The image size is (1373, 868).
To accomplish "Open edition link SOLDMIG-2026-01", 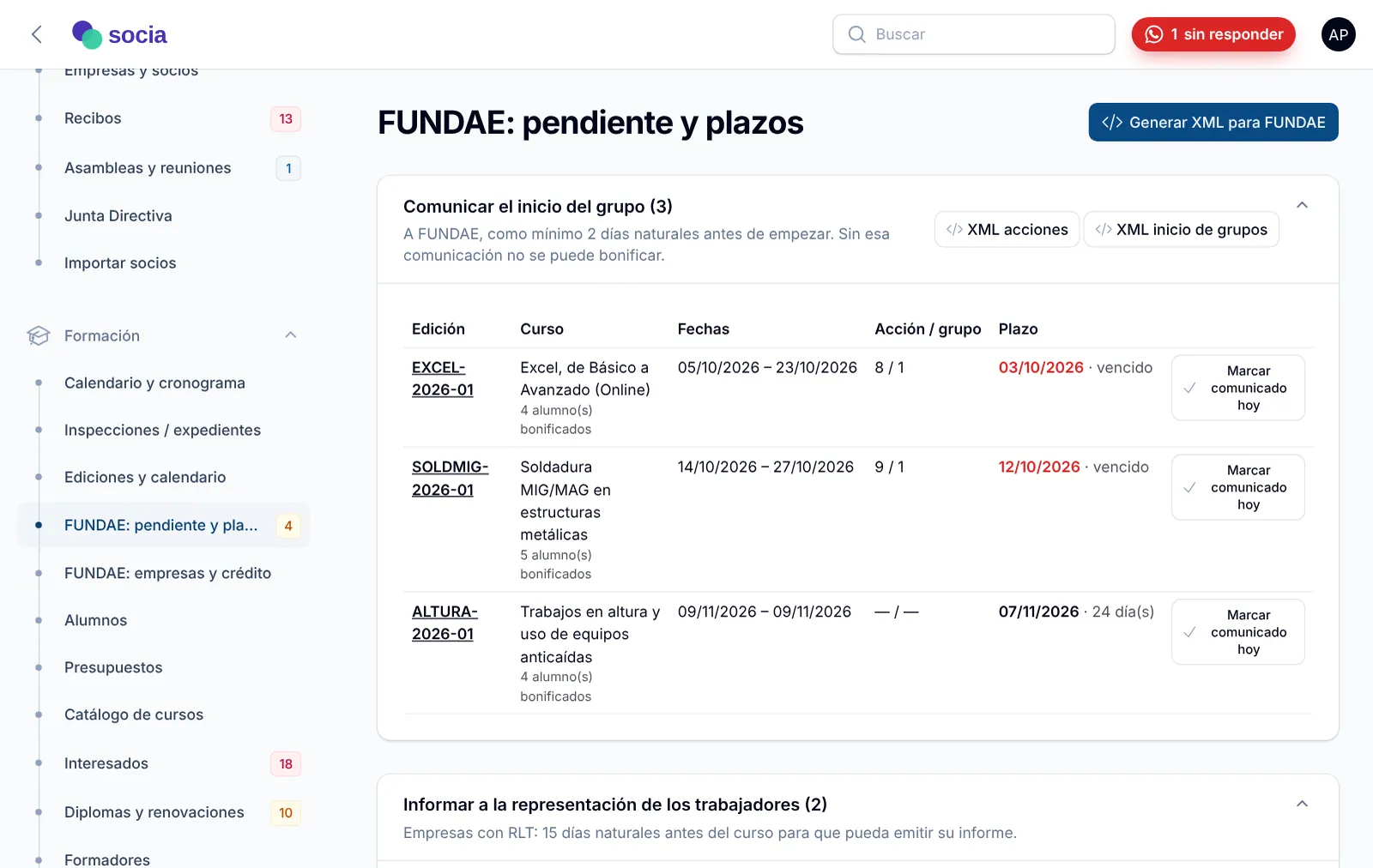I will [450, 478].
